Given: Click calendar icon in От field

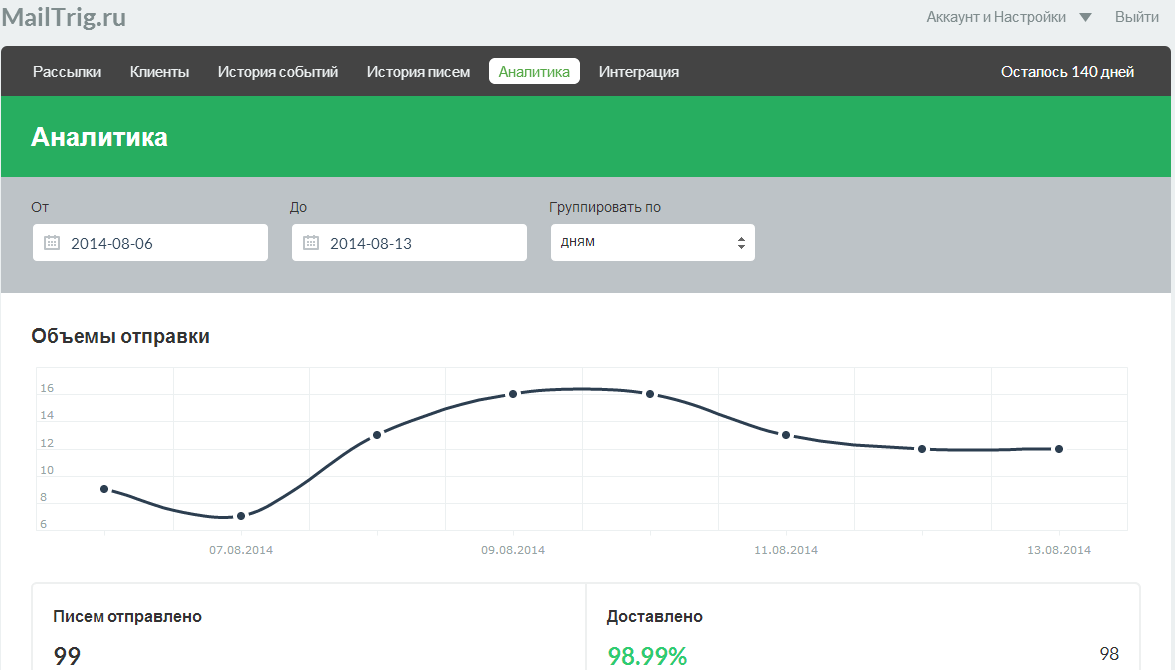Looking at the screenshot, I should tap(52, 243).
